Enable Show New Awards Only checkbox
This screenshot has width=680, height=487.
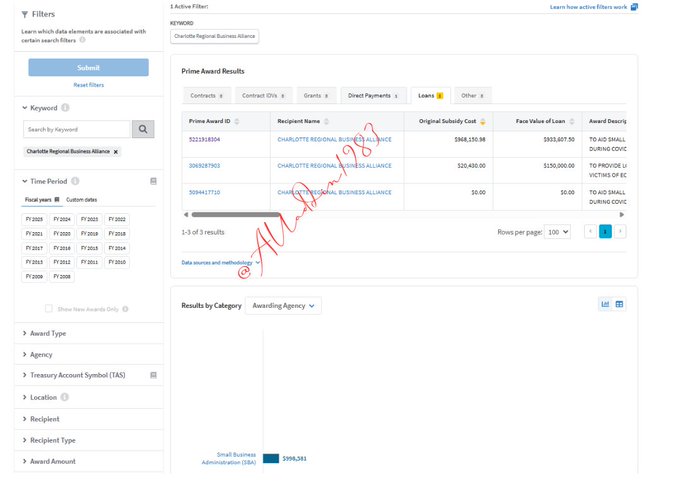[x=49, y=309]
